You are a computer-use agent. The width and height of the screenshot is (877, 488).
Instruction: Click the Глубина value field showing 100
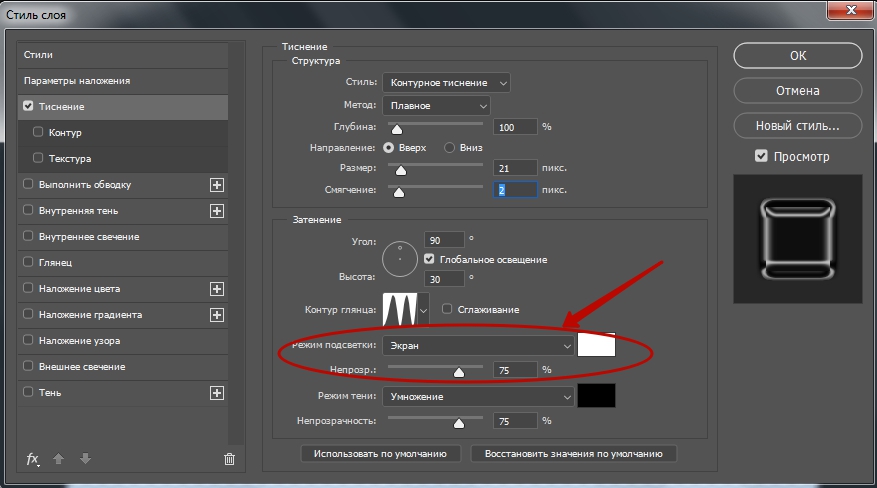pyautogui.click(x=515, y=127)
